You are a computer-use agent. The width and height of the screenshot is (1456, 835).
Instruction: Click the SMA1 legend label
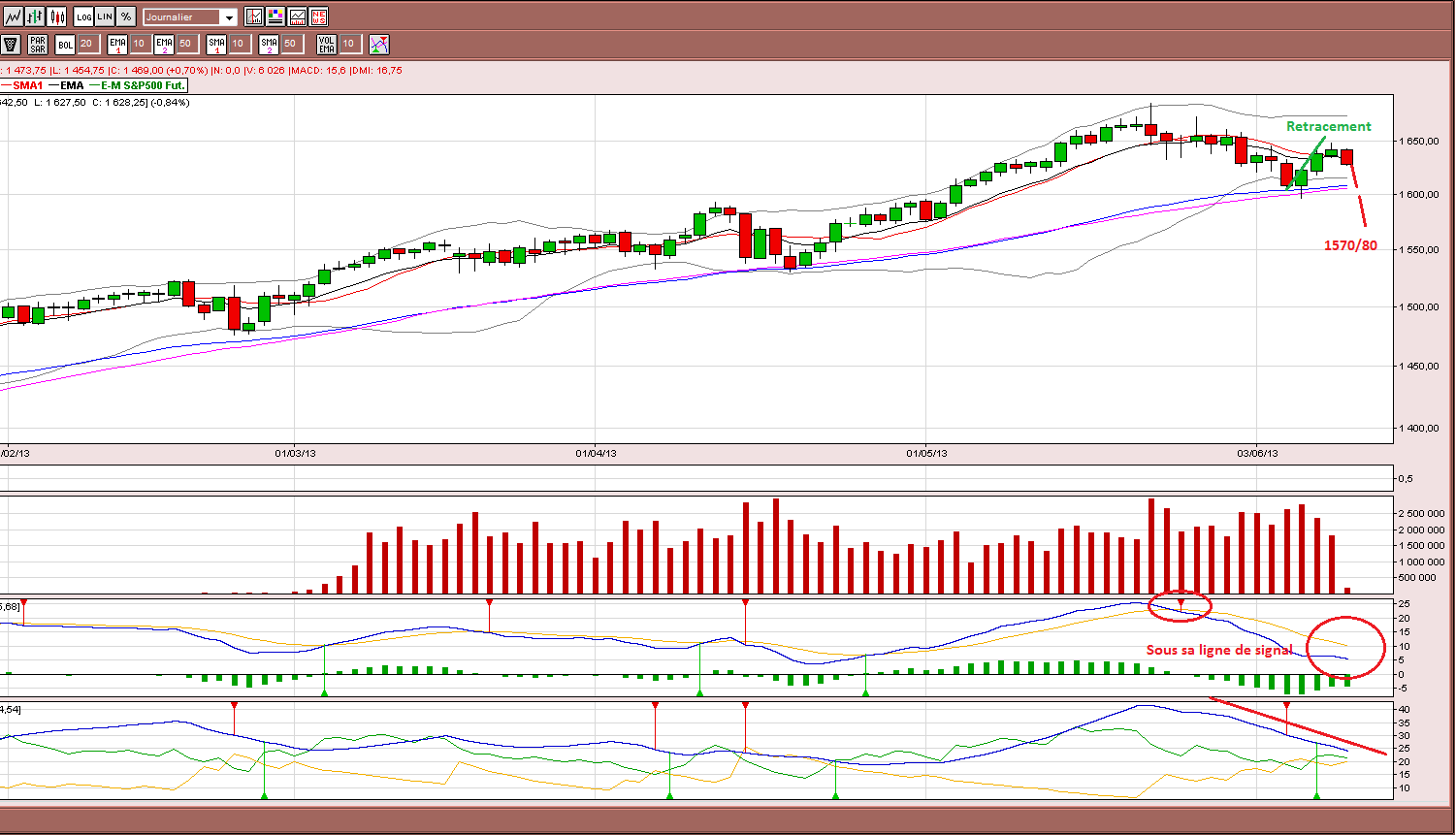coord(27,85)
